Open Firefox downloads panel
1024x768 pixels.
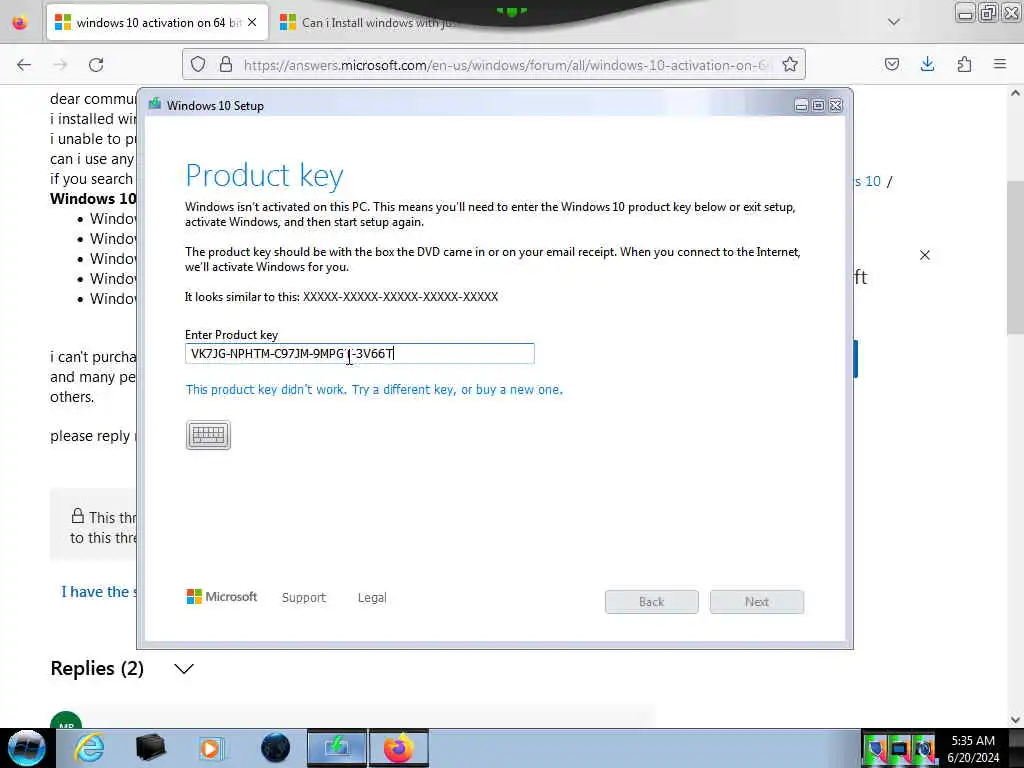[x=927, y=64]
